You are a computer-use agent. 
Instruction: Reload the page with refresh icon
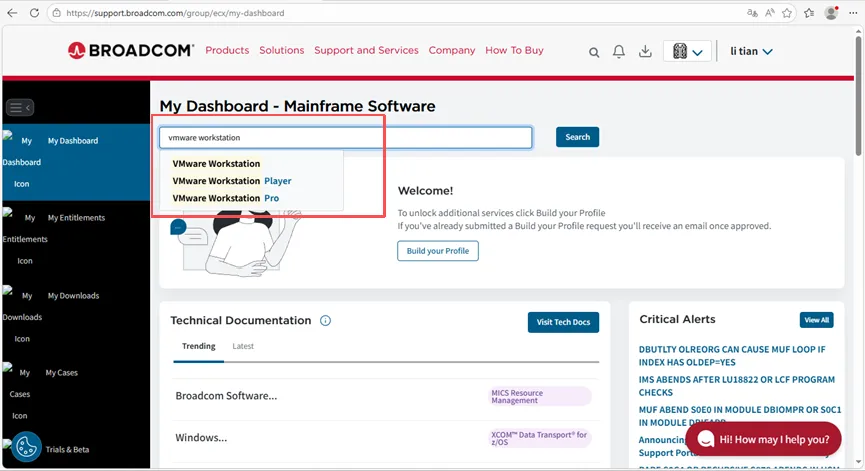pos(34,13)
